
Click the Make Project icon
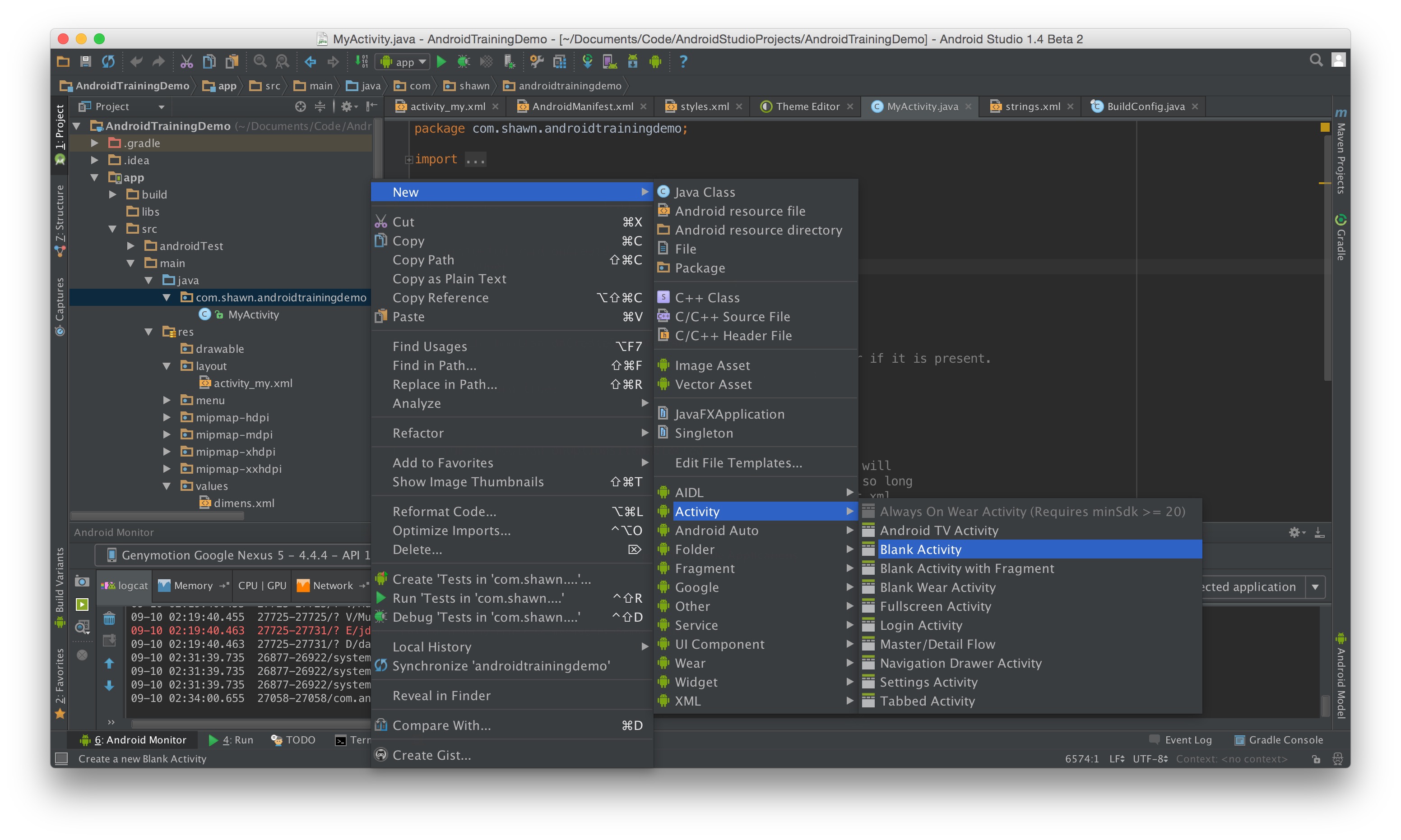point(361,61)
